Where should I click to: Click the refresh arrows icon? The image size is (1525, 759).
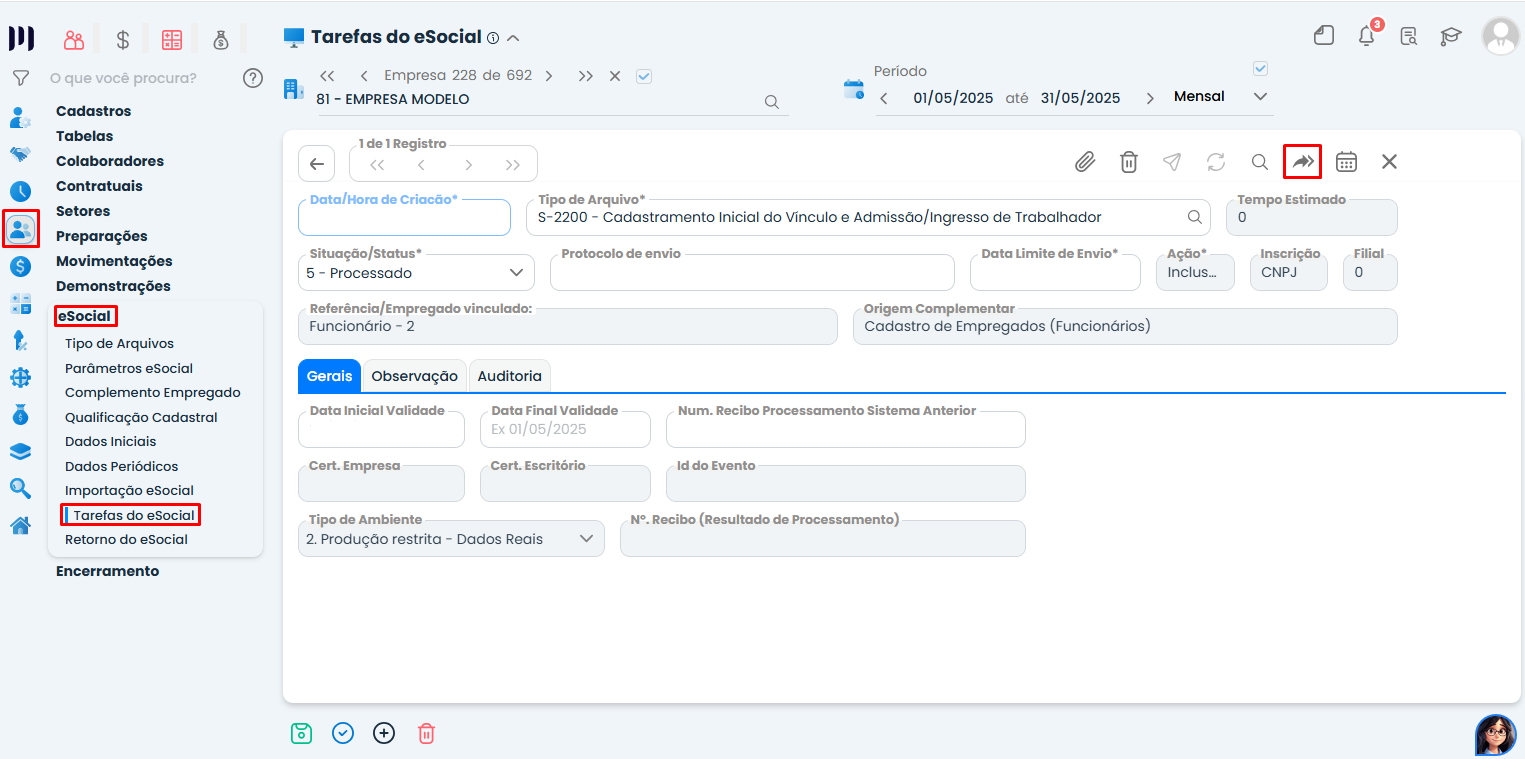click(1216, 162)
